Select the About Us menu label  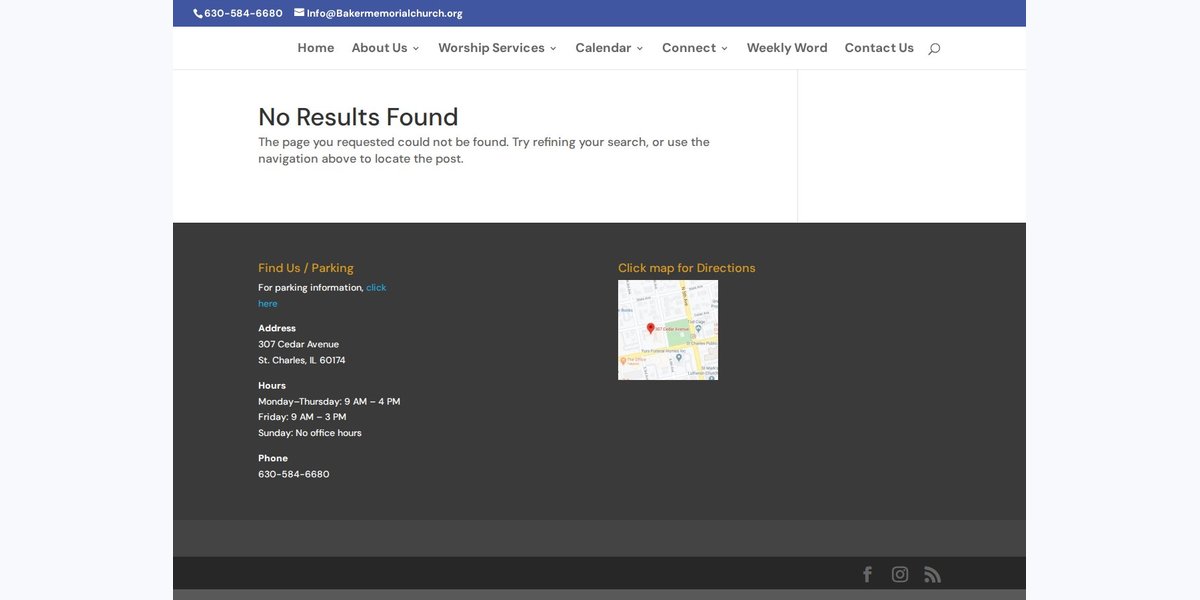coord(379,48)
